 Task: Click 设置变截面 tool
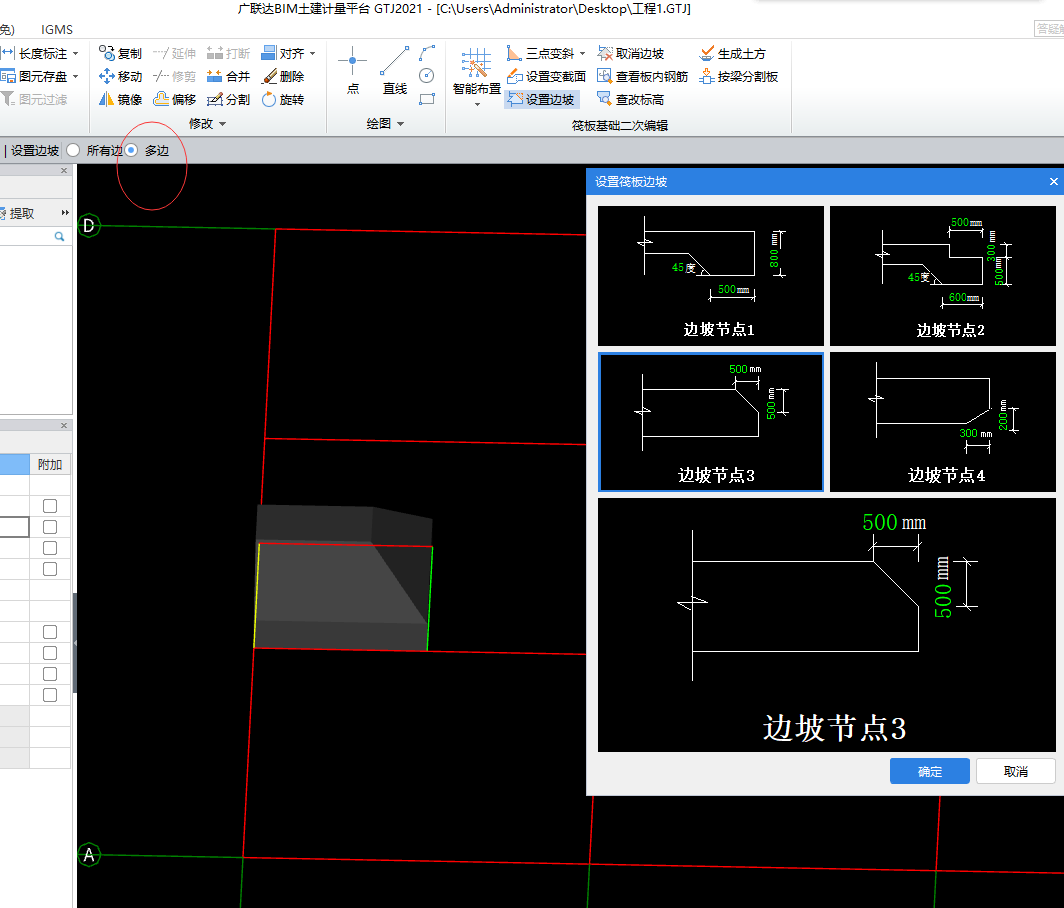click(546, 77)
